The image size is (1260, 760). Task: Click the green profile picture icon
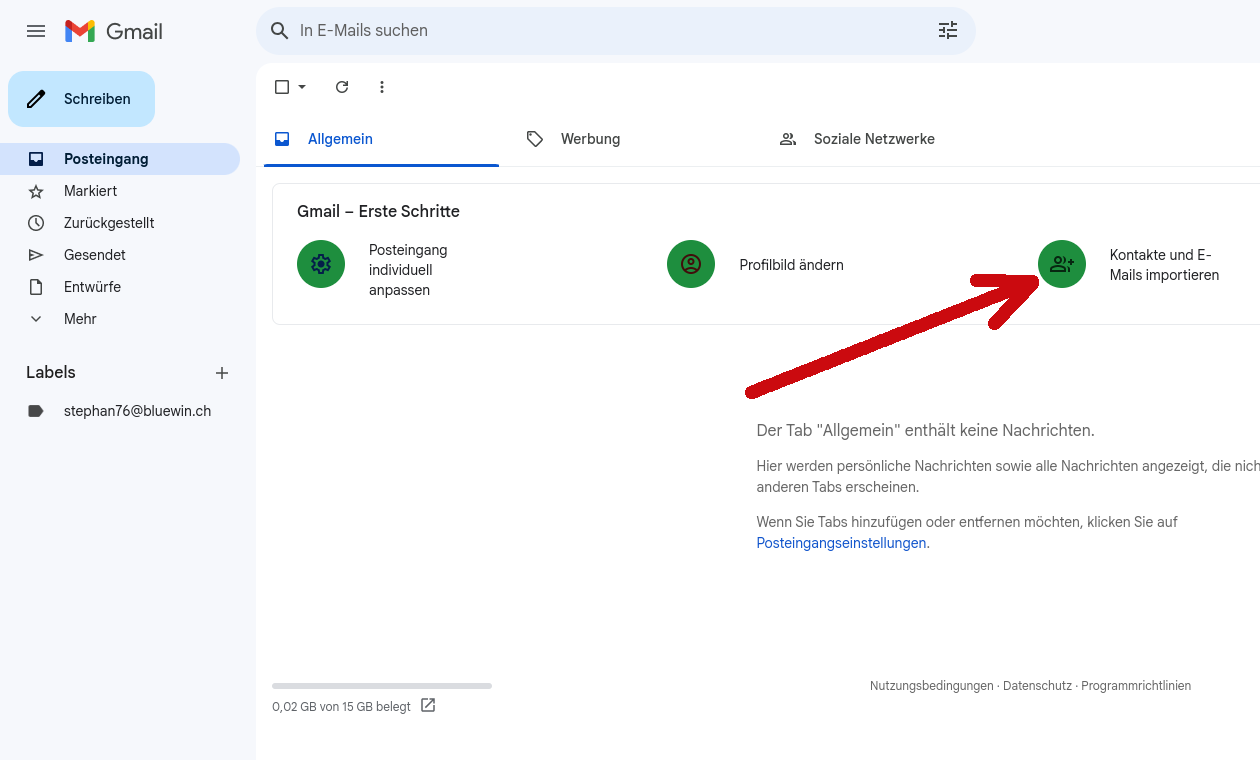click(691, 264)
